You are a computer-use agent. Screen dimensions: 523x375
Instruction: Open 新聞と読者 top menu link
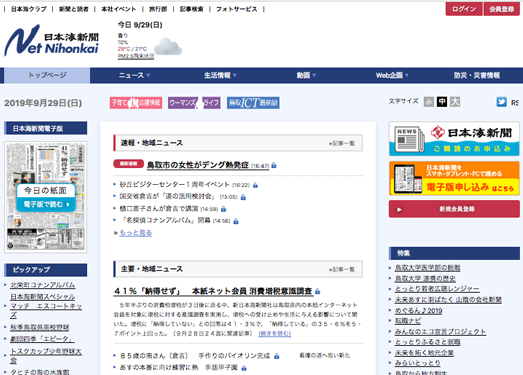click(x=74, y=9)
